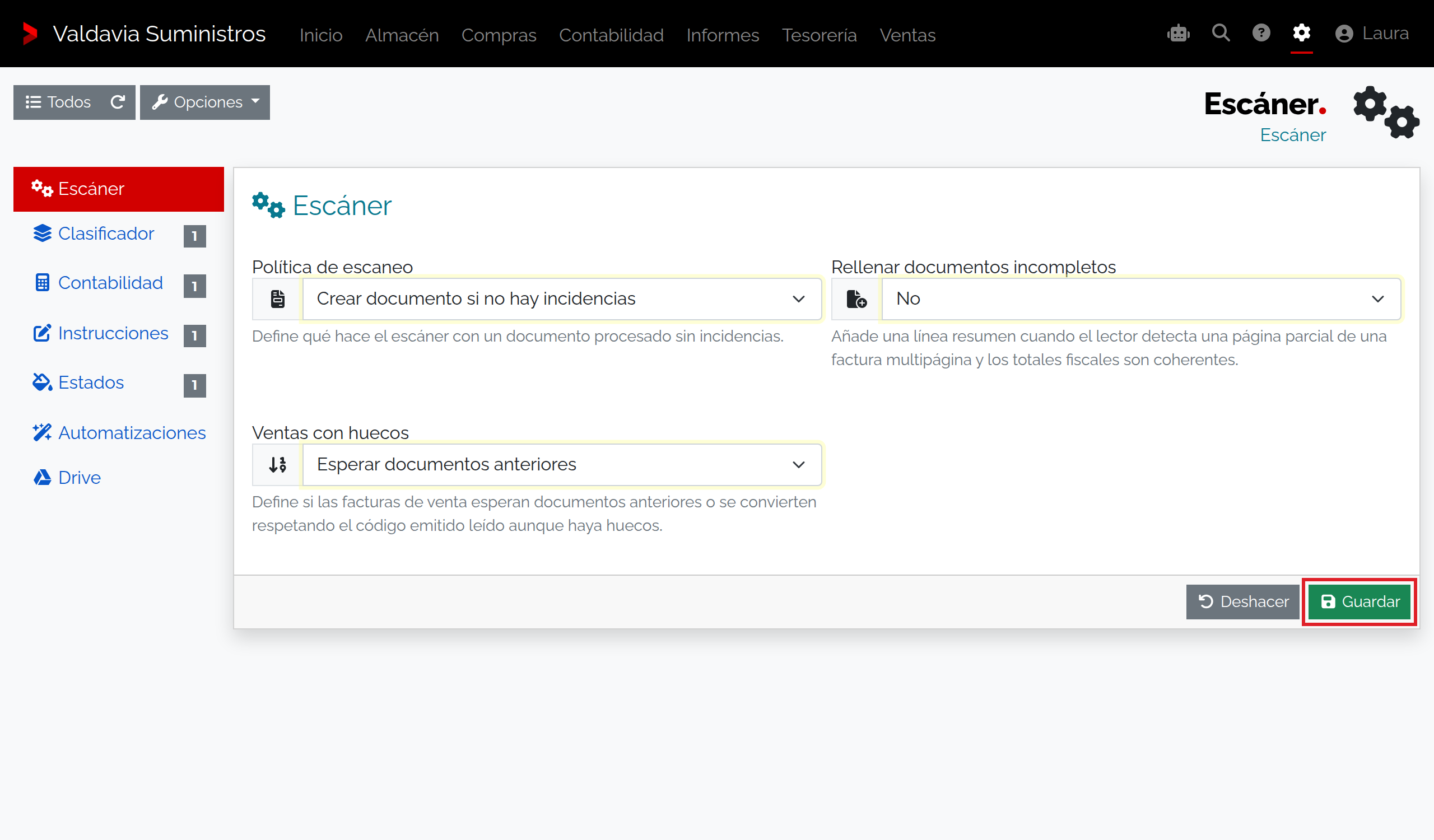1434x840 pixels.
Task: Open the Opciones dropdown button
Action: 205,102
